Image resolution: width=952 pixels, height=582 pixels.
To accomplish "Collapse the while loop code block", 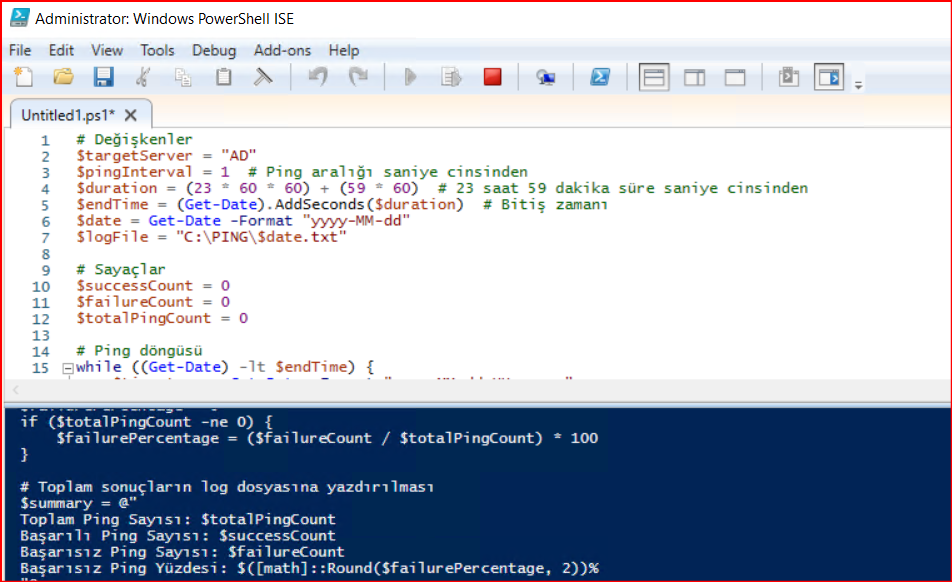I will [x=68, y=368].
